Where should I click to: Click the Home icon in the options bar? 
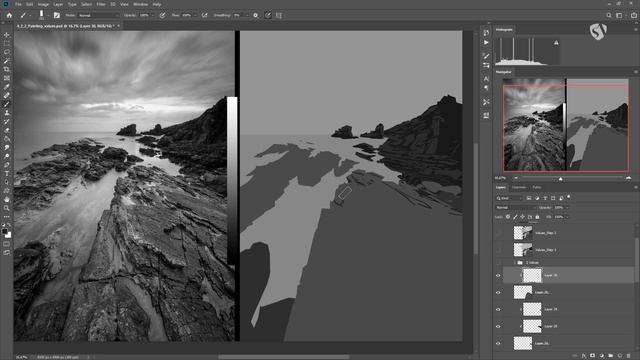point(9,15)
